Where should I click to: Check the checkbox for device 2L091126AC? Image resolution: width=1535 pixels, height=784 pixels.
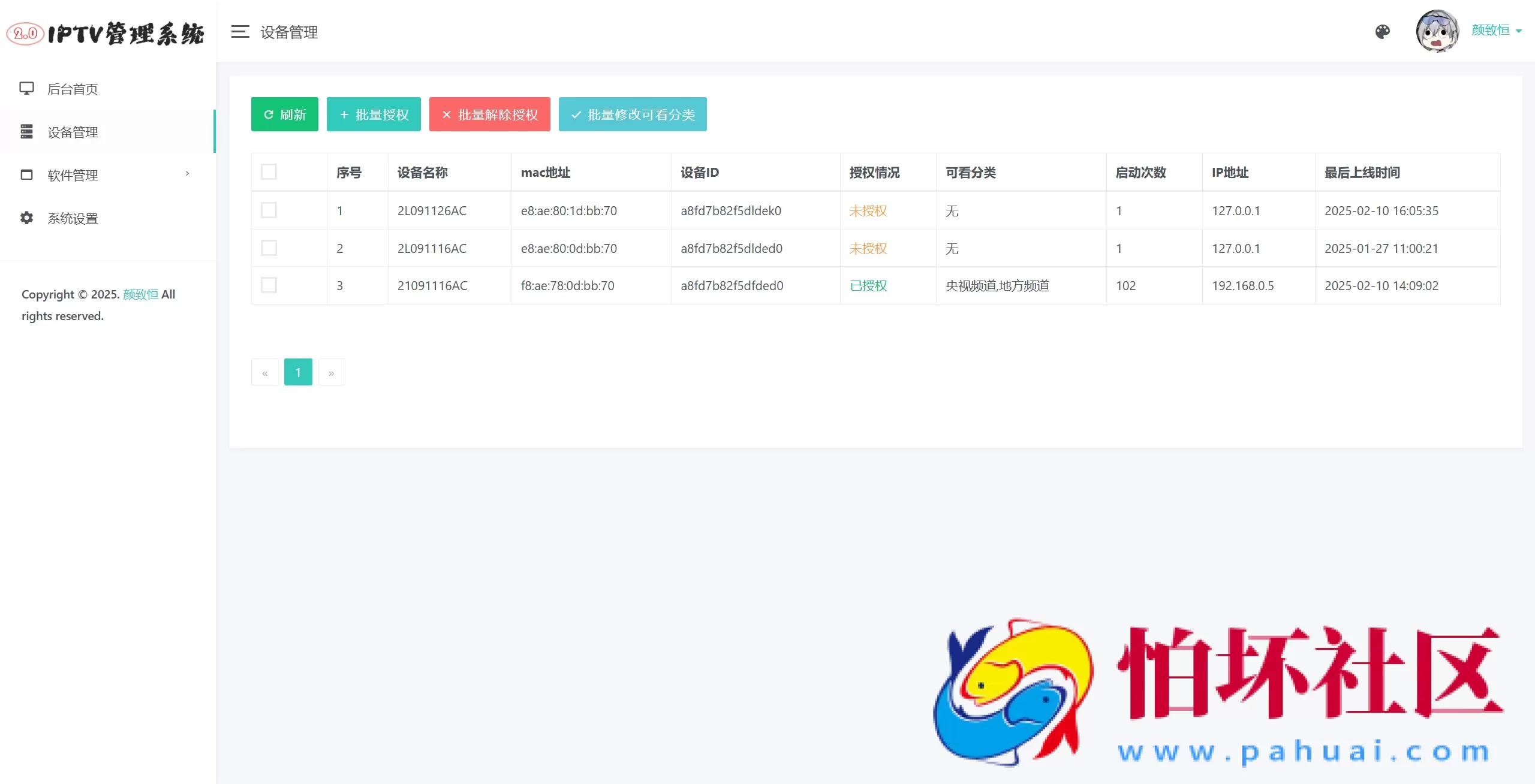coord(269,210)
